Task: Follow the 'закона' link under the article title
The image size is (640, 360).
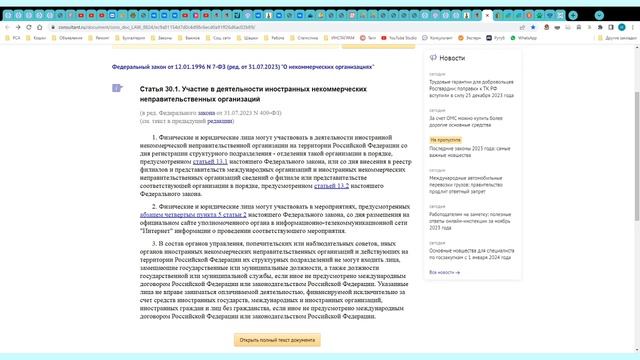Action: 206,113
